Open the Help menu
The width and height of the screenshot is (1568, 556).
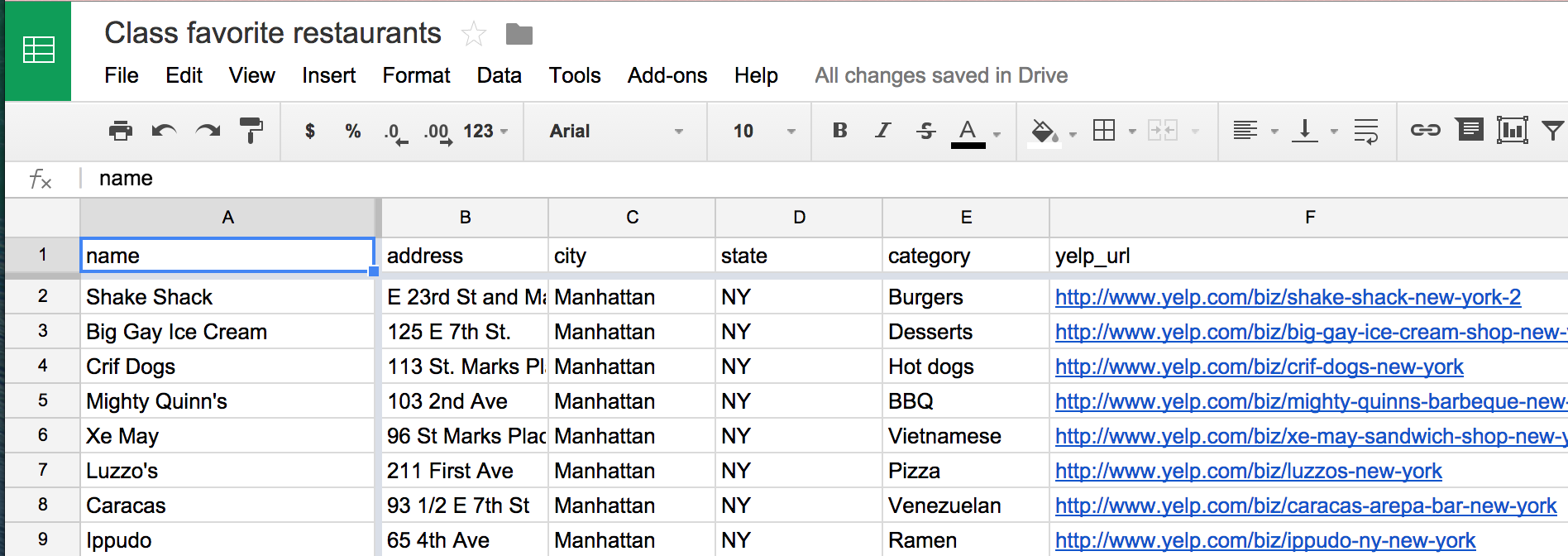point(756,75)
